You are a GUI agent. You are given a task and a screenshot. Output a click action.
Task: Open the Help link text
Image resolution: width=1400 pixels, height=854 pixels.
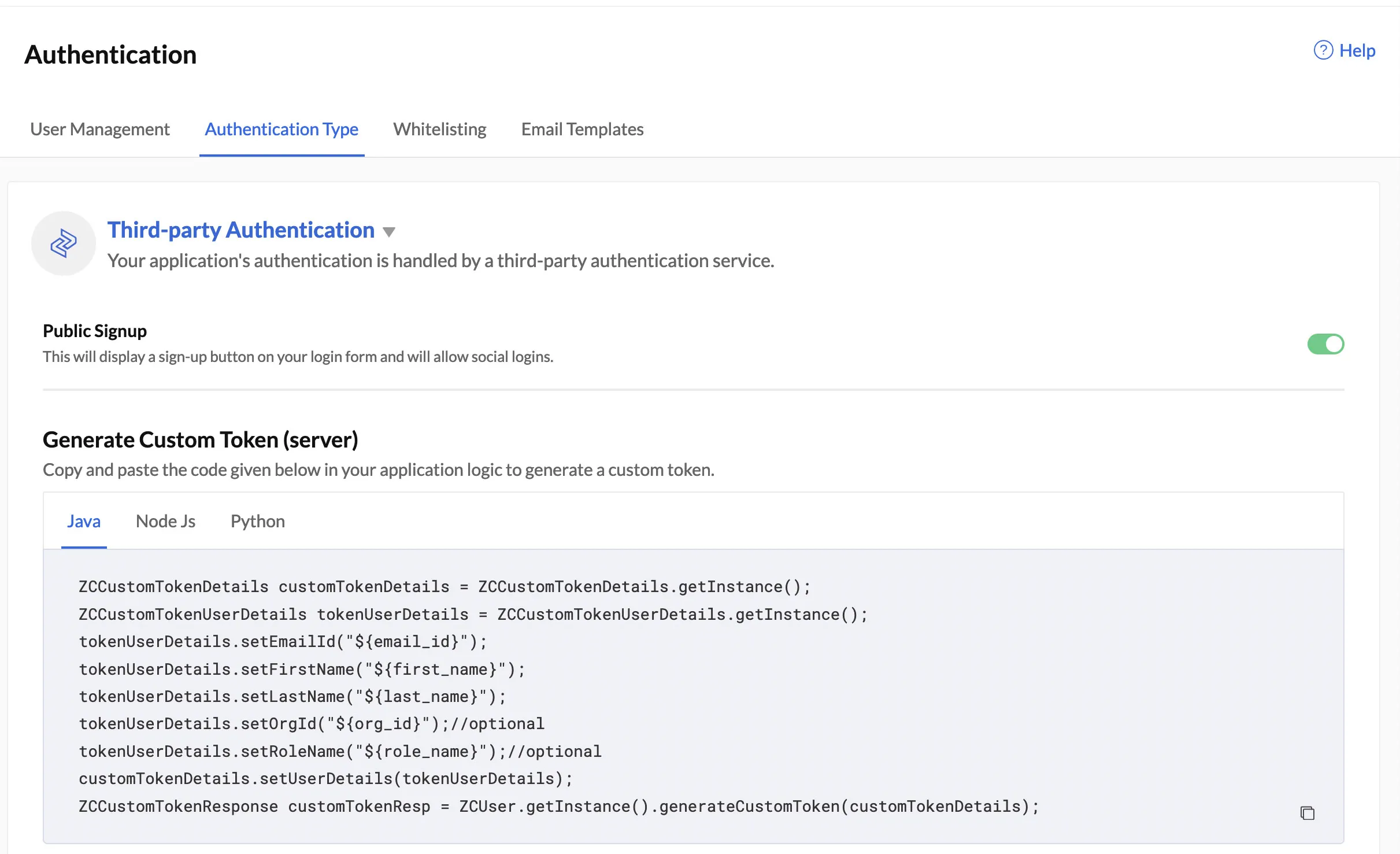(x=1357, y=50)
